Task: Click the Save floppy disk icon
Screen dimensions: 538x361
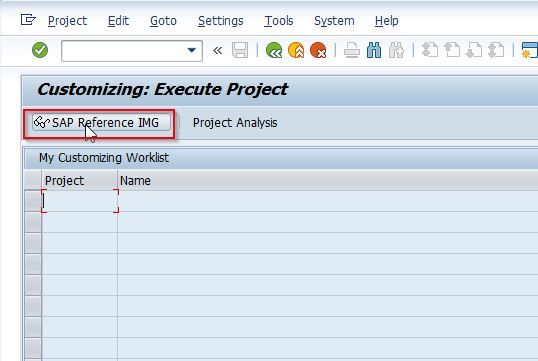Action: coord(240,50)
